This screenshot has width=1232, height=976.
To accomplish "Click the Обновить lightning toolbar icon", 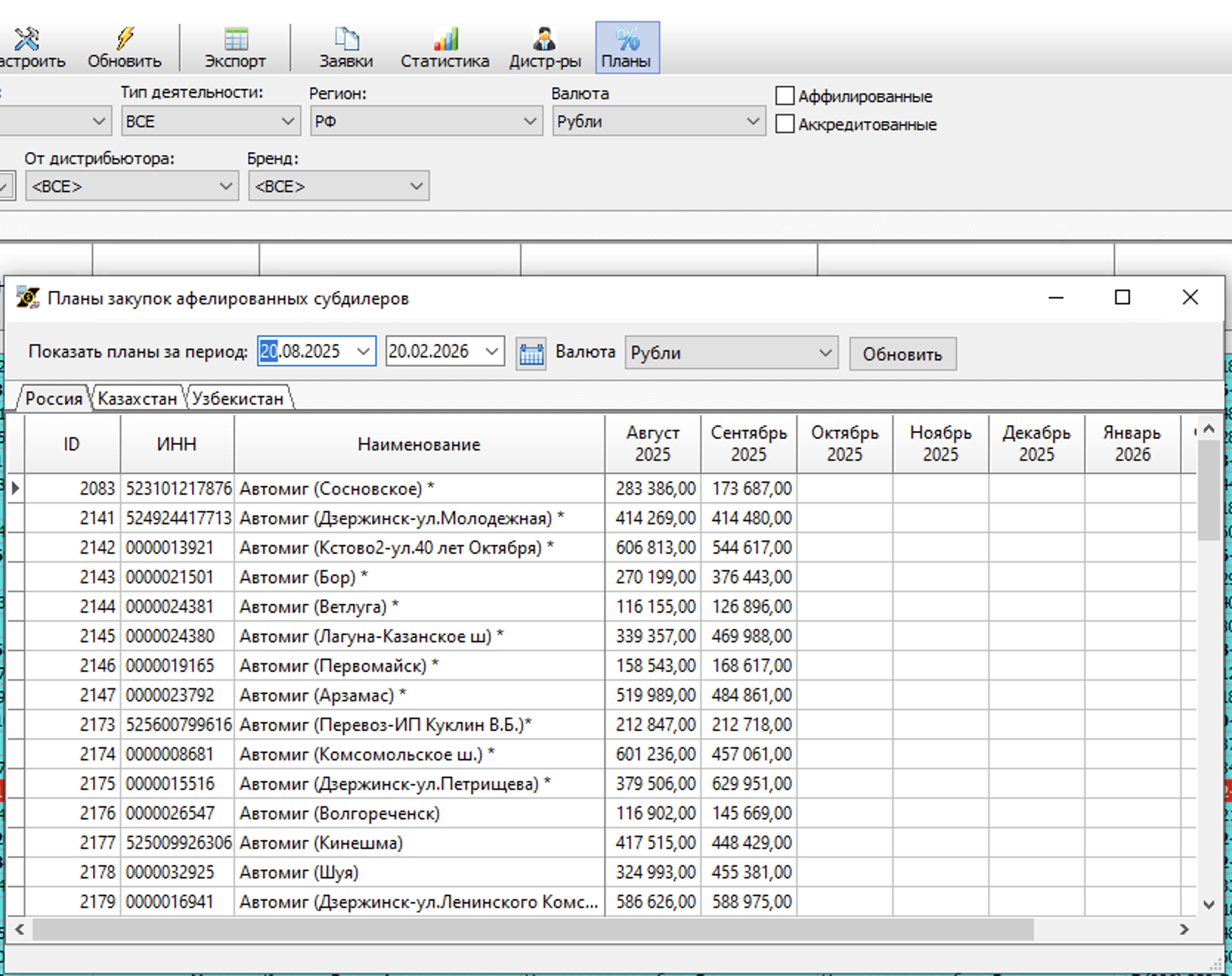I will click(x=124, y=48).
